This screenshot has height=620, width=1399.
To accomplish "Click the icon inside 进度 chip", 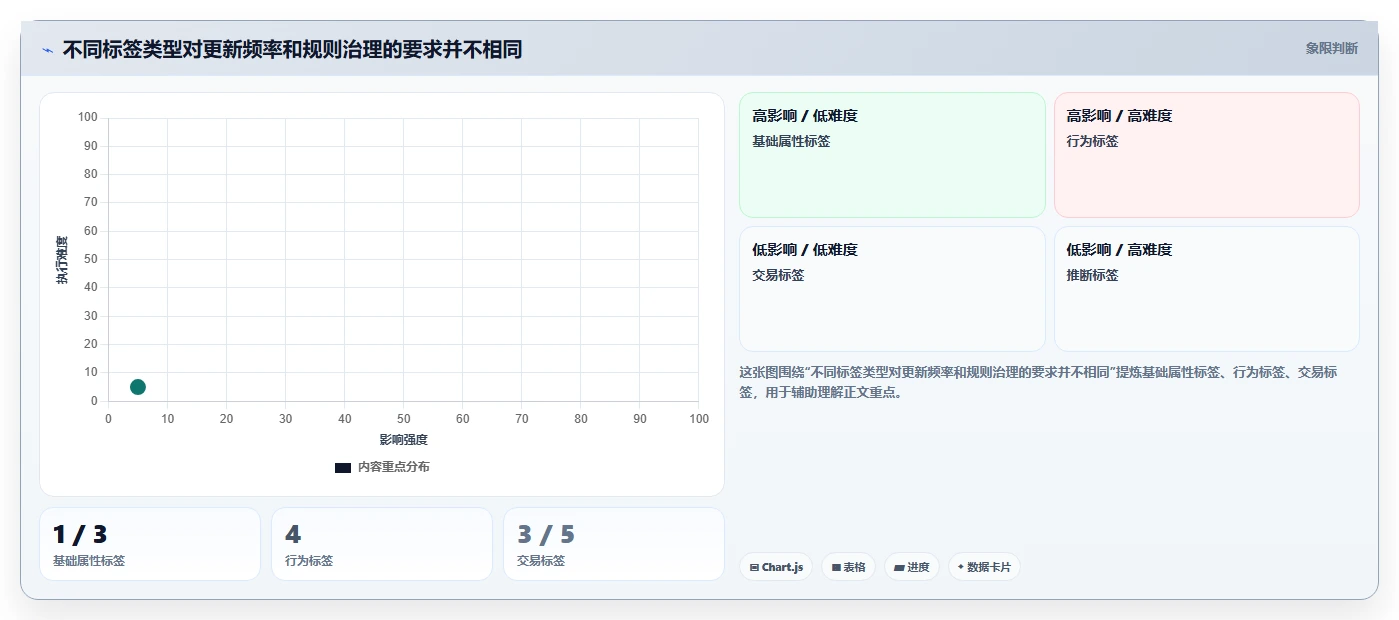I will click(899, 568).
